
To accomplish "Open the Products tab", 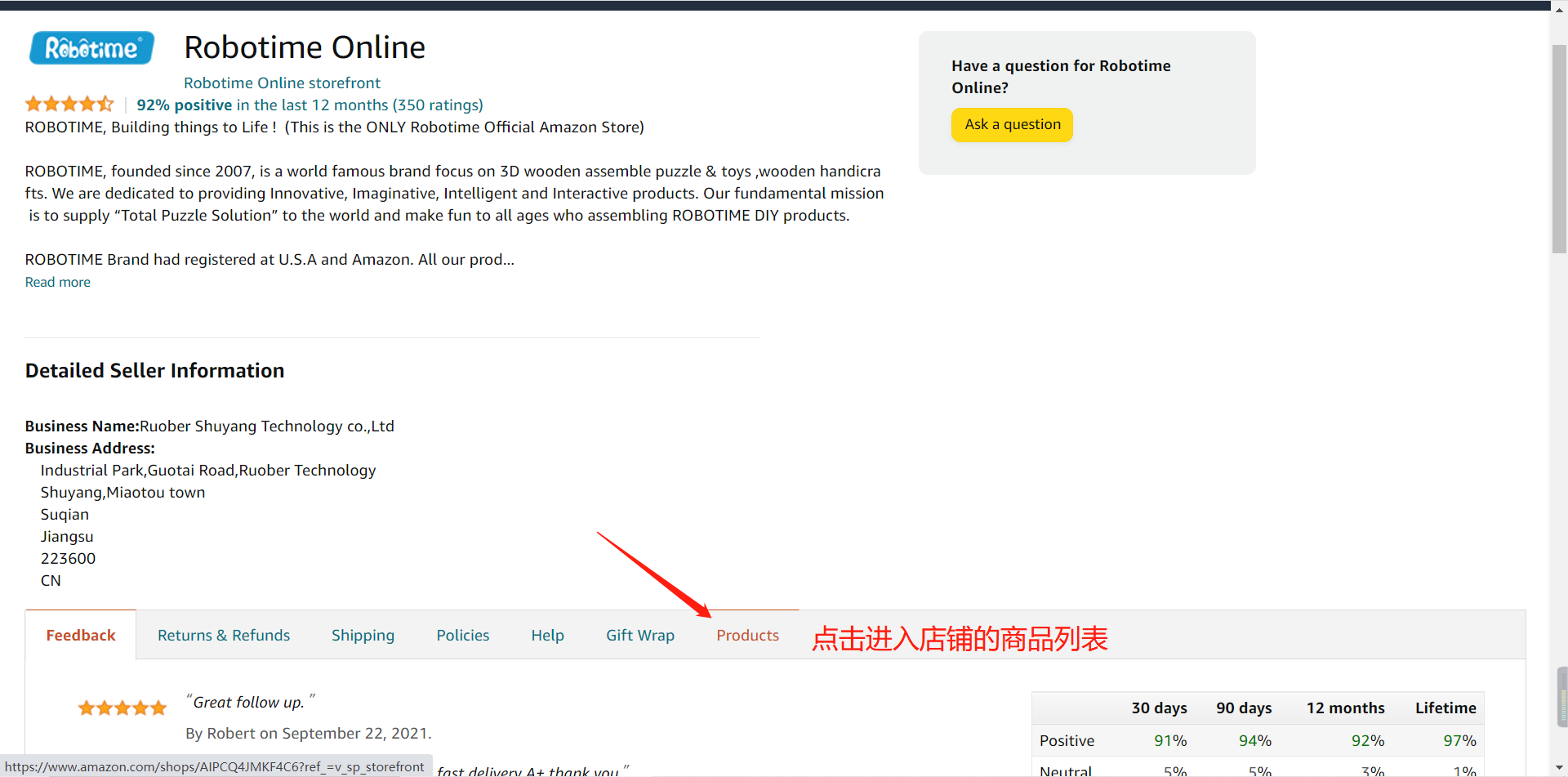I will point(747,635).
